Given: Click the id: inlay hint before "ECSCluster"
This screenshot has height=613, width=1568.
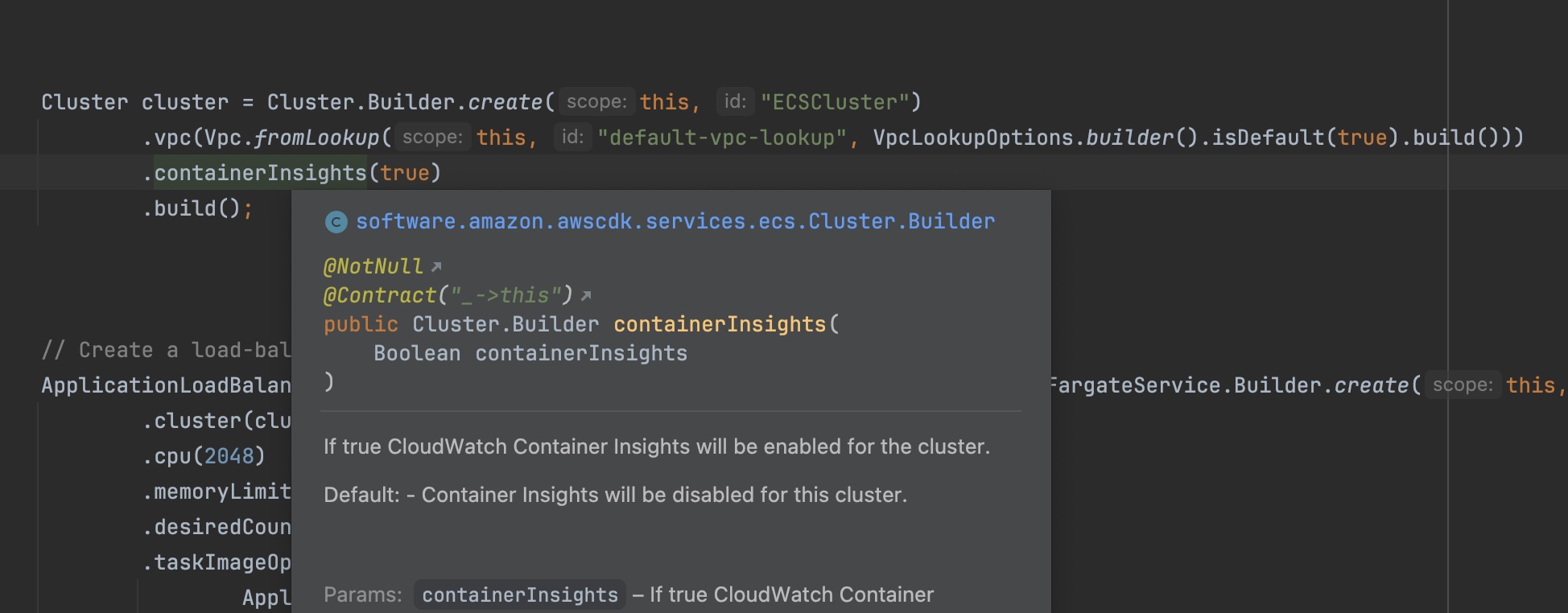Looking at the screenshot, I should pos(735,102).
